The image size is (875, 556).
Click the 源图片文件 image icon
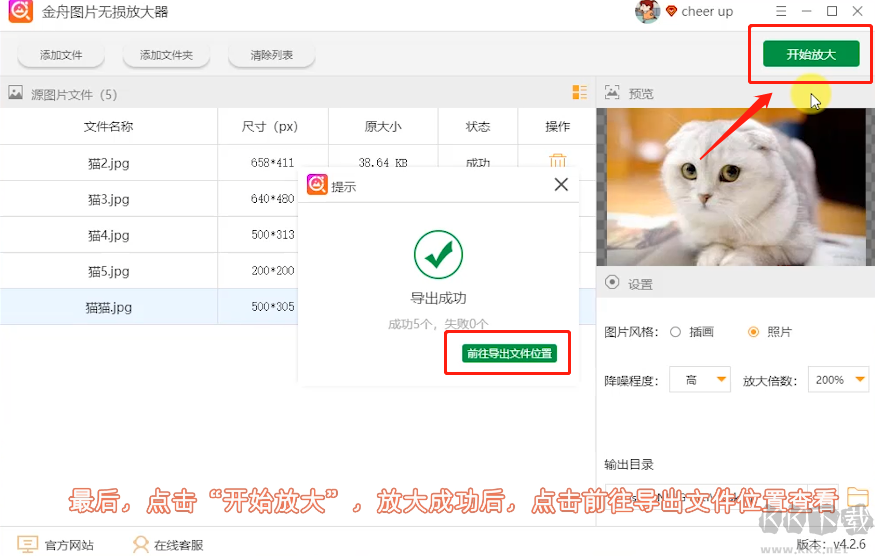(x=16, y=93)
